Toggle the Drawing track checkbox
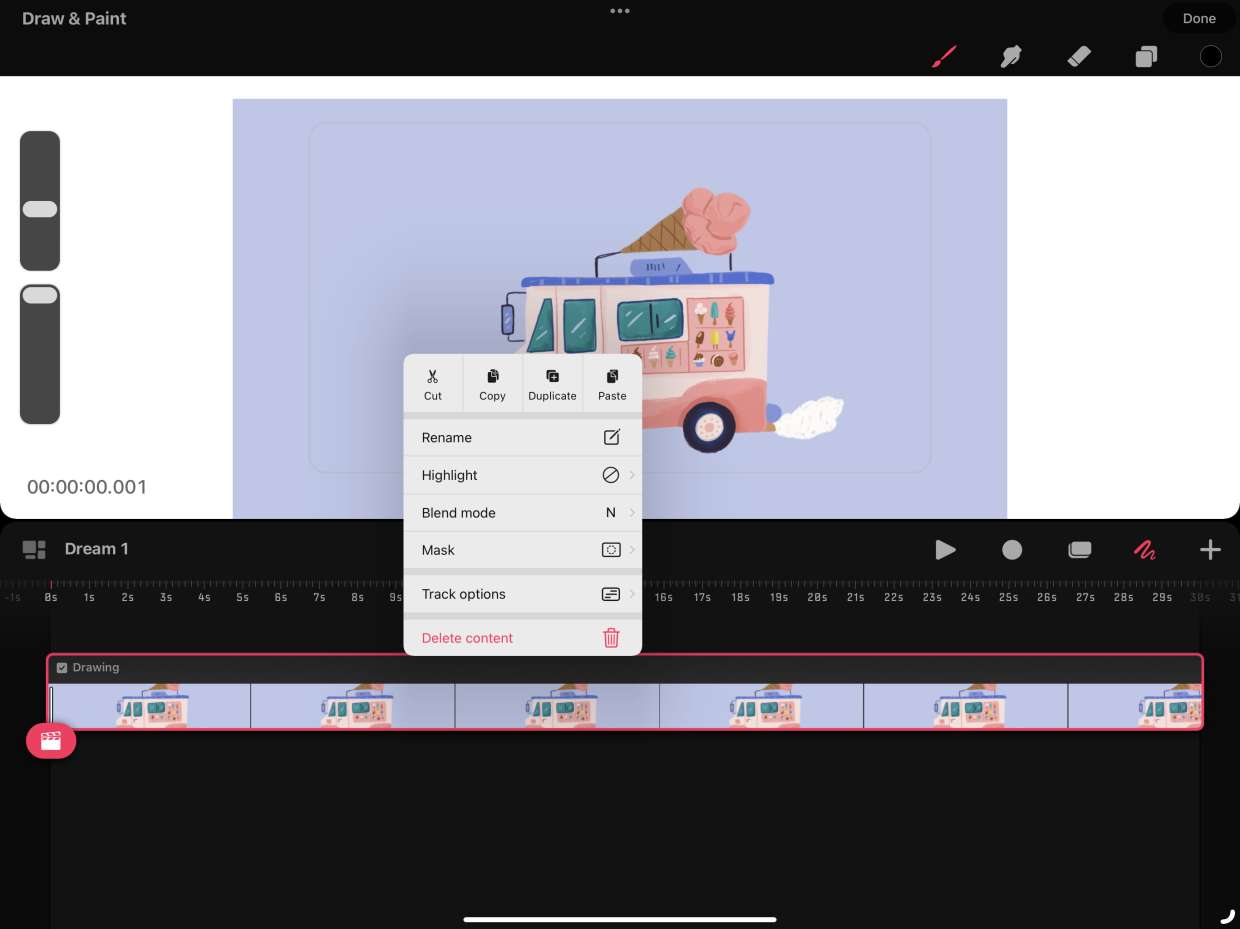Viewport: 1240px width, 929px height. (x=62, y=668)
